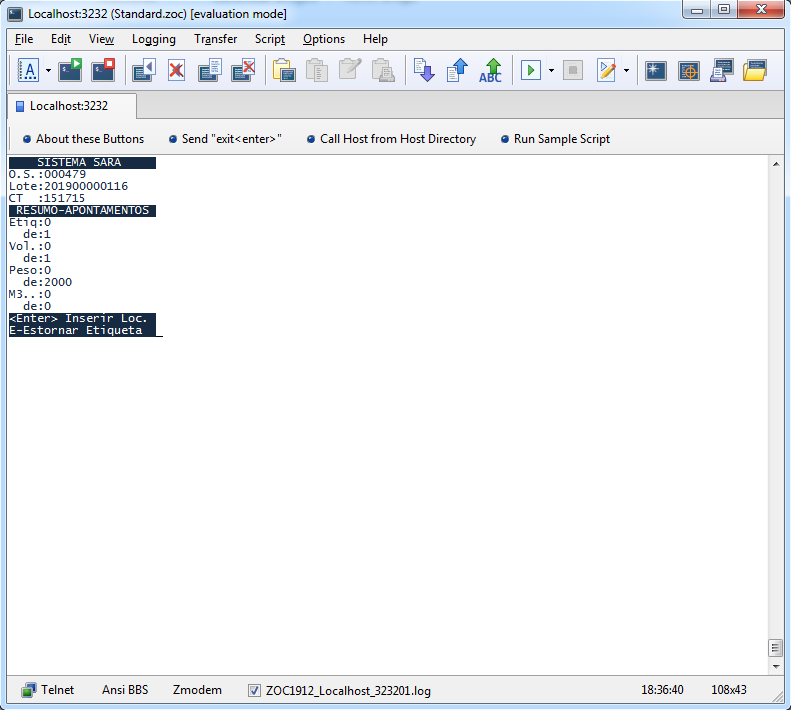Screen dimensions: 791x710
Task: Click the grayed clipboard with pencil icon
Action: point(350,70)
